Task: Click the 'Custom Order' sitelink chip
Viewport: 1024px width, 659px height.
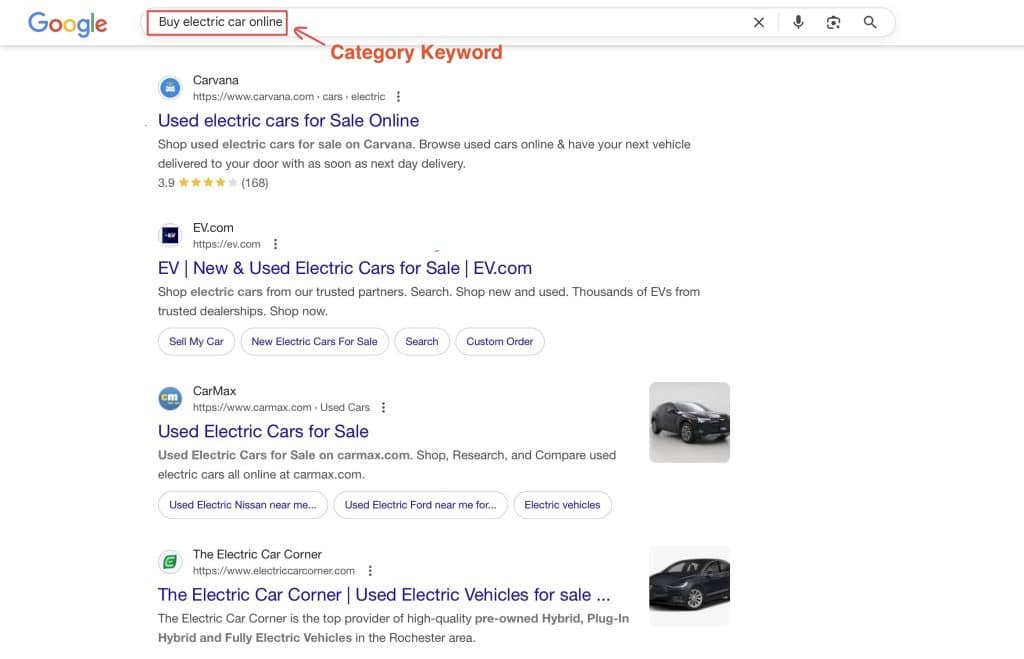Action: click(x=500, y=342)
